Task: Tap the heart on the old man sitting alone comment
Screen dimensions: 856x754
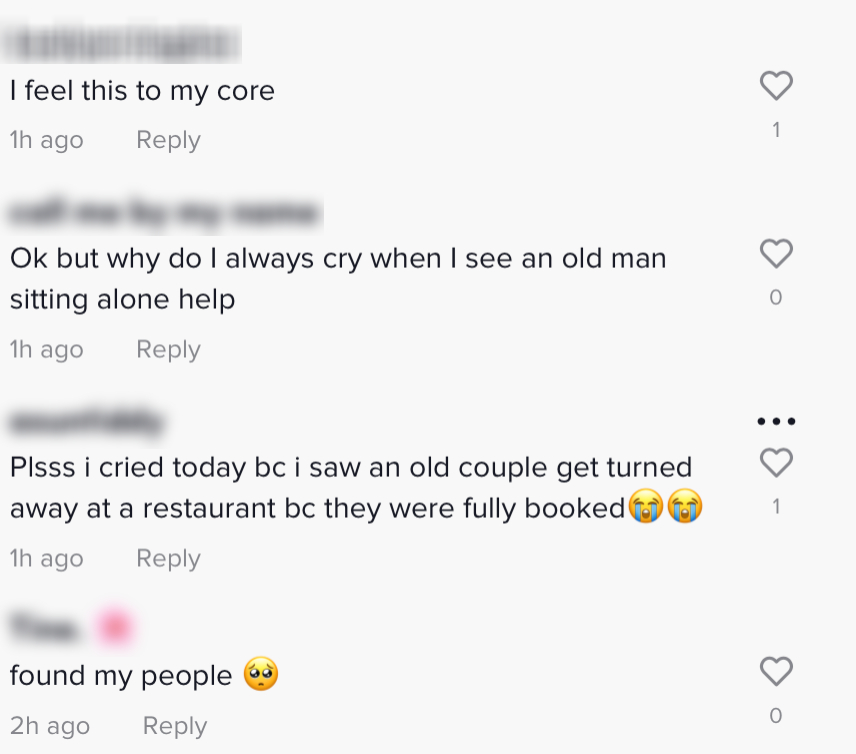Action: pos(776,254)
